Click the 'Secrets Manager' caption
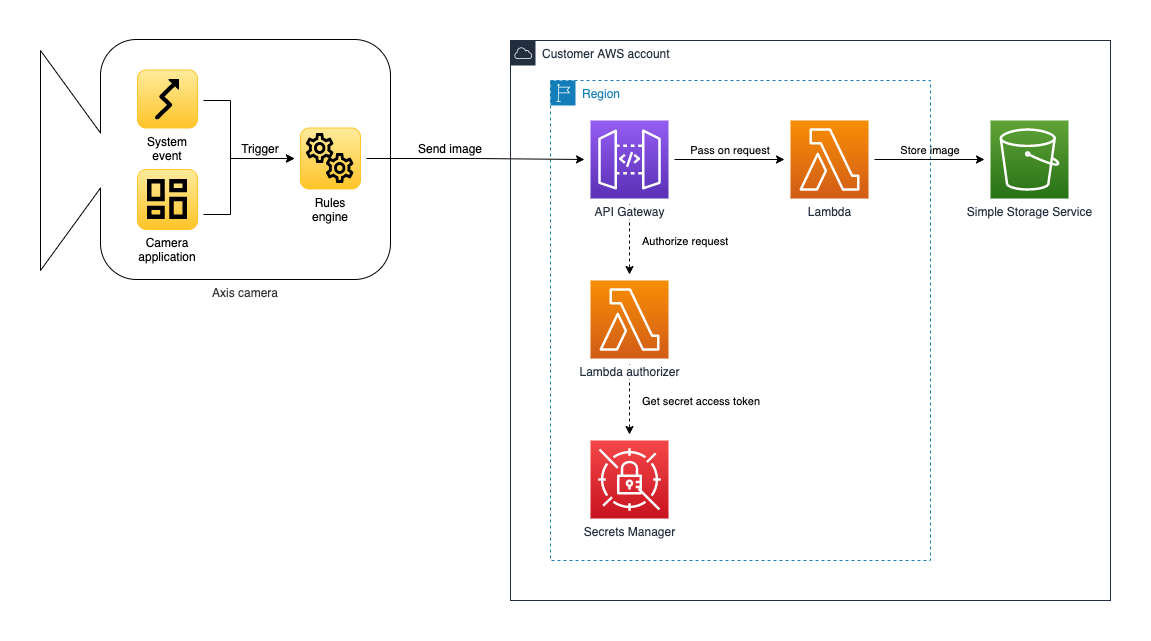 (x=629, y=532)
